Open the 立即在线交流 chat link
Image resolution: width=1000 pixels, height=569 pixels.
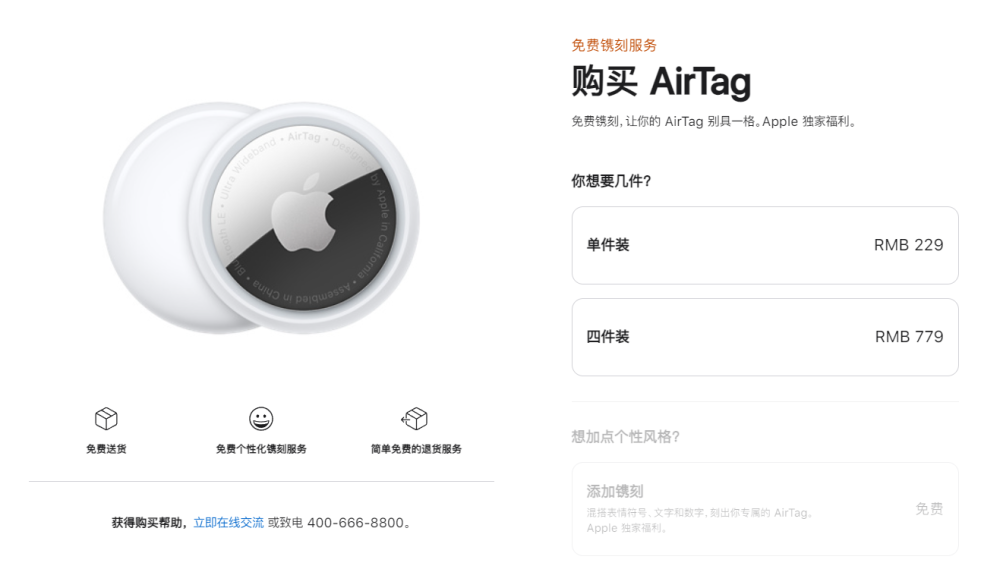point(228,522)
